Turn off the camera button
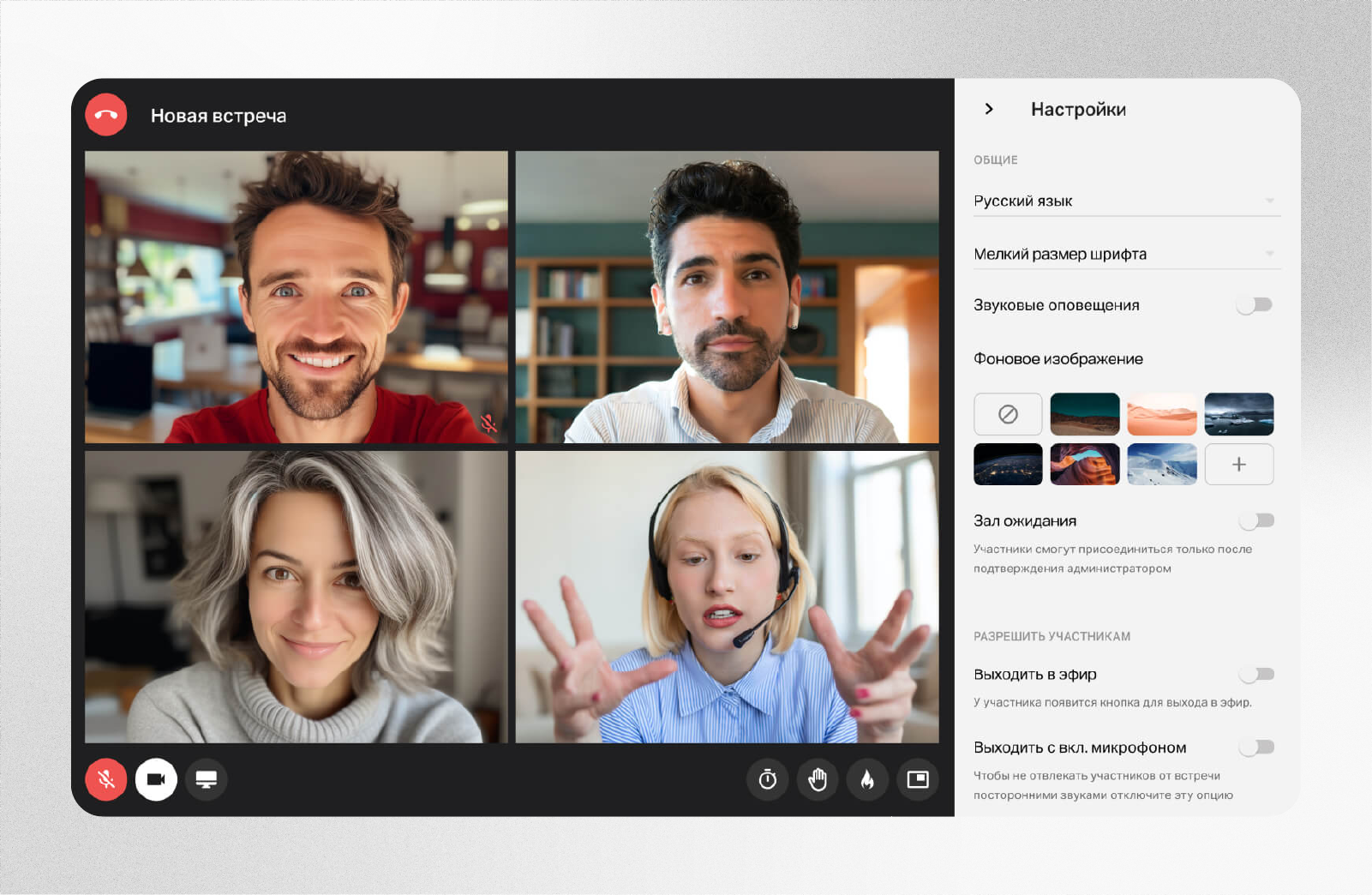Viewport: 1372px width, 895px height. [156, 779]
